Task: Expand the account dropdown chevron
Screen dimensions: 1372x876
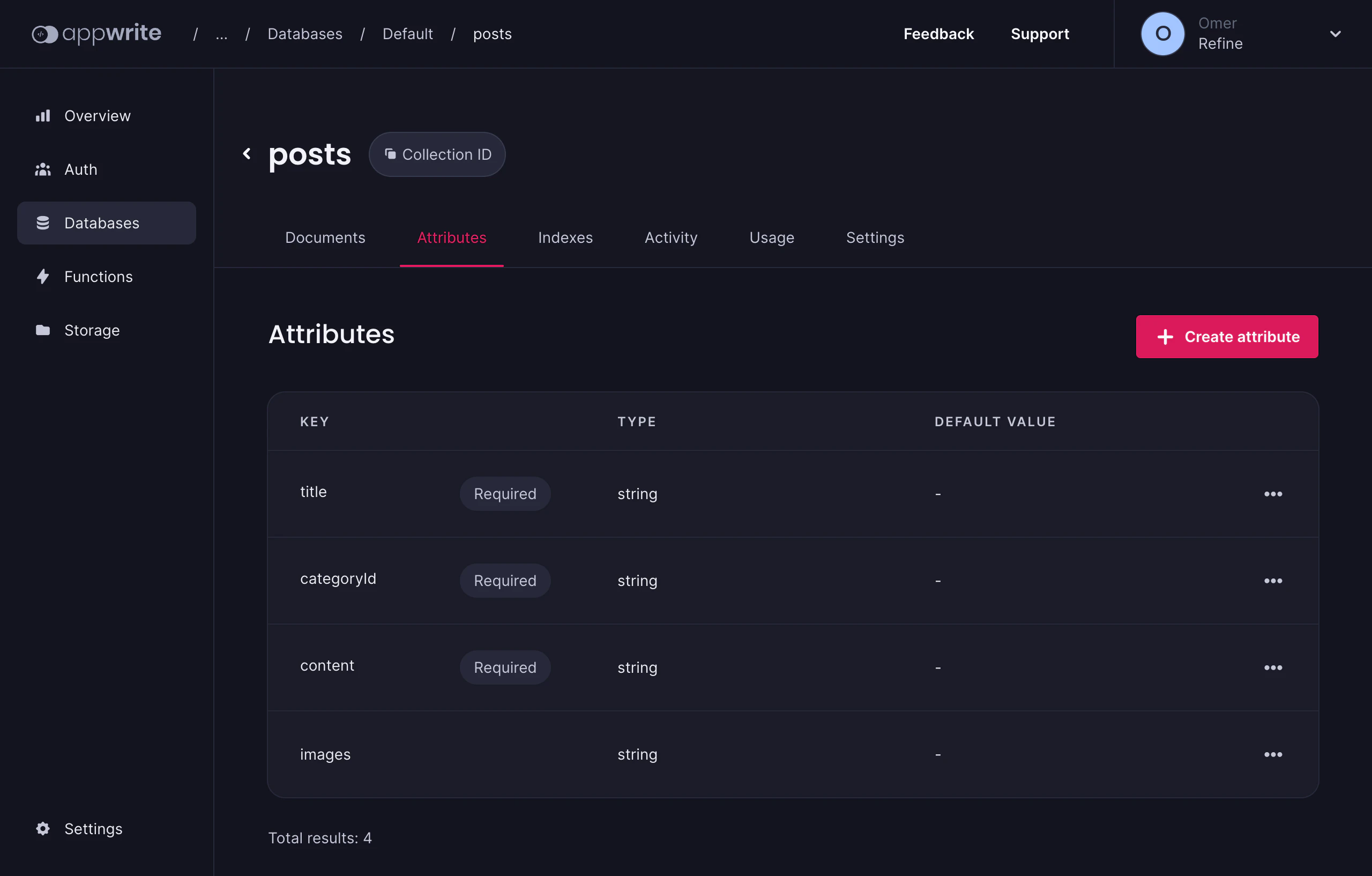Action: click(1336, 34)
